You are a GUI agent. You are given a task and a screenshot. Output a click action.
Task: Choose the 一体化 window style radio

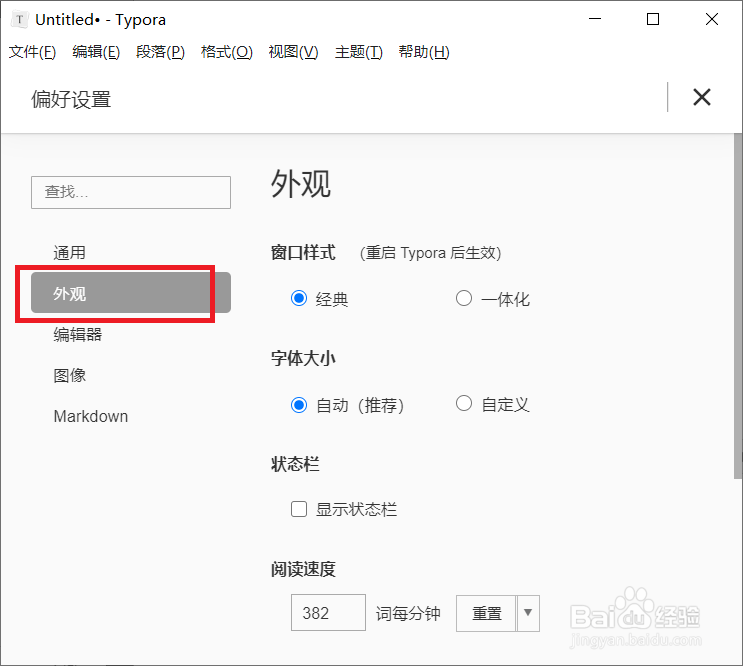coord(463,298)
